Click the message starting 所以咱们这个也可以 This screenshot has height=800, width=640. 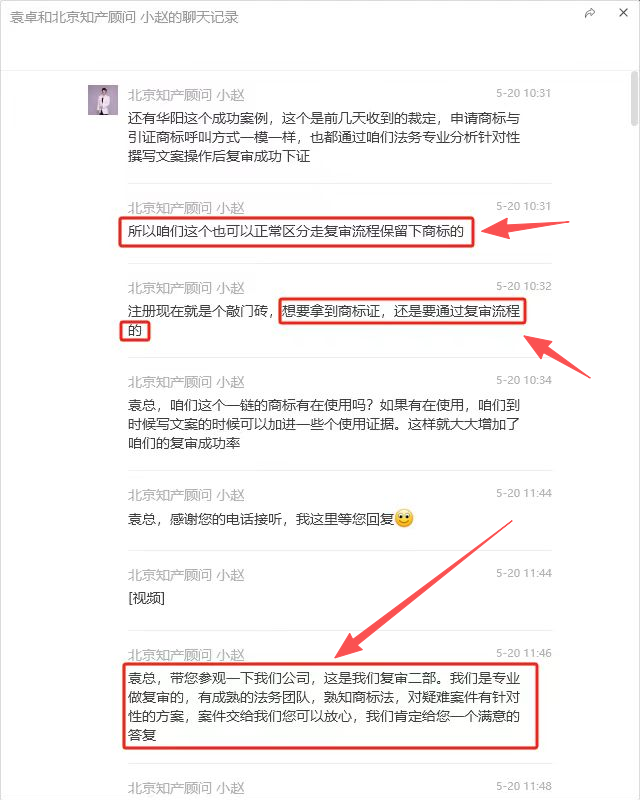pos(296,231)
